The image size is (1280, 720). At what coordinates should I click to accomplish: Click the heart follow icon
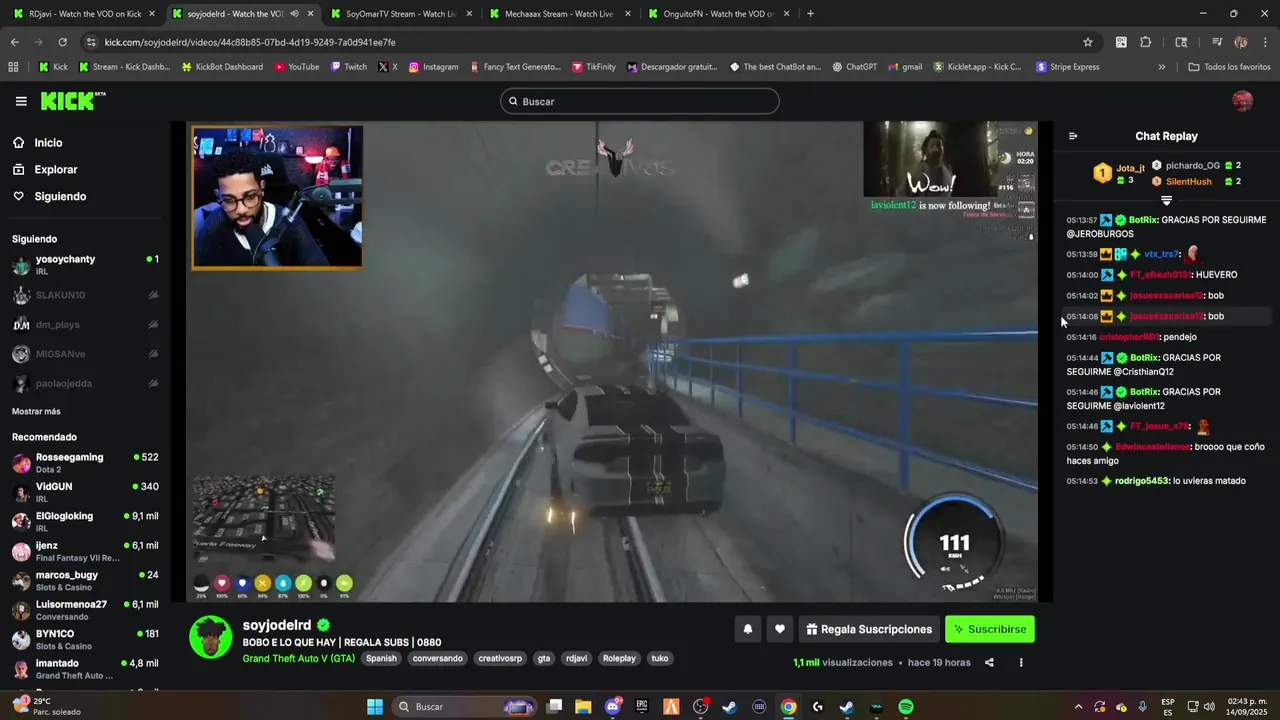pos(780,629)
